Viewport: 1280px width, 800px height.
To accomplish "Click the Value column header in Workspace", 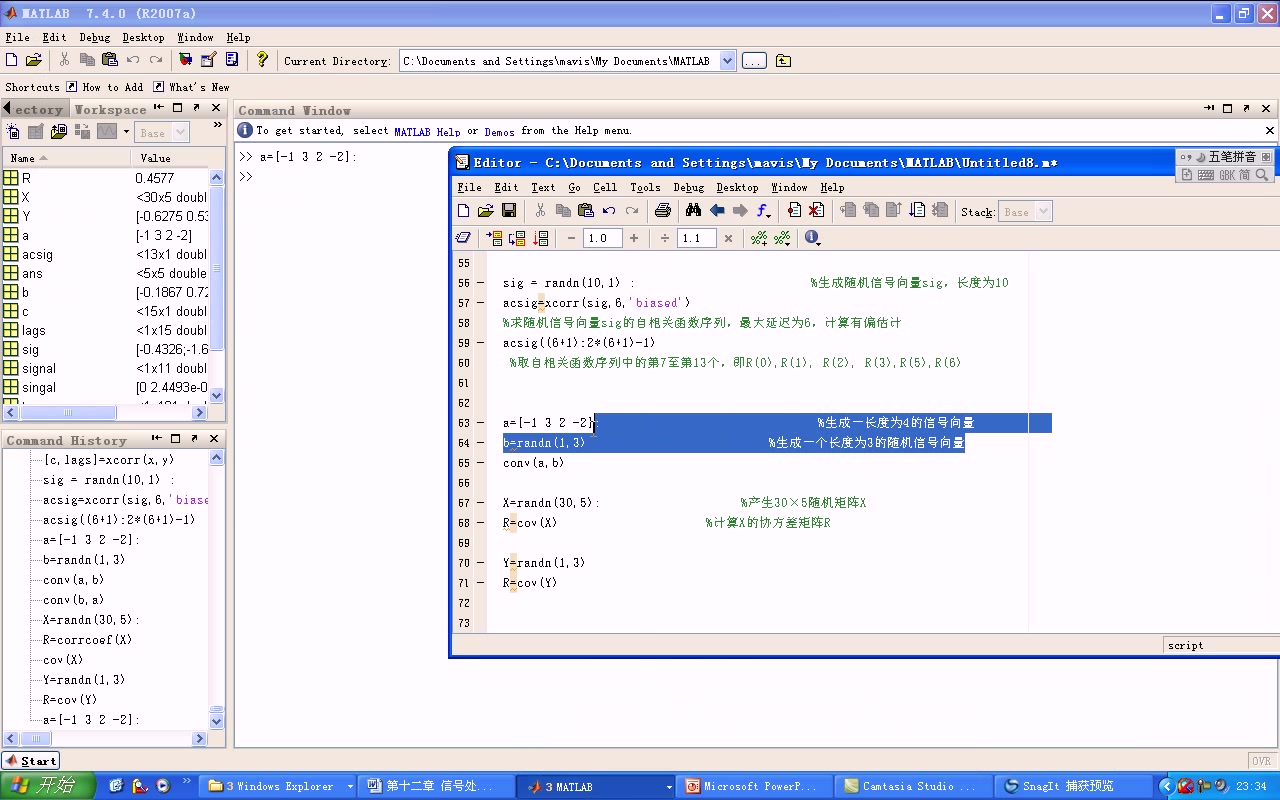I will point(169,158).
